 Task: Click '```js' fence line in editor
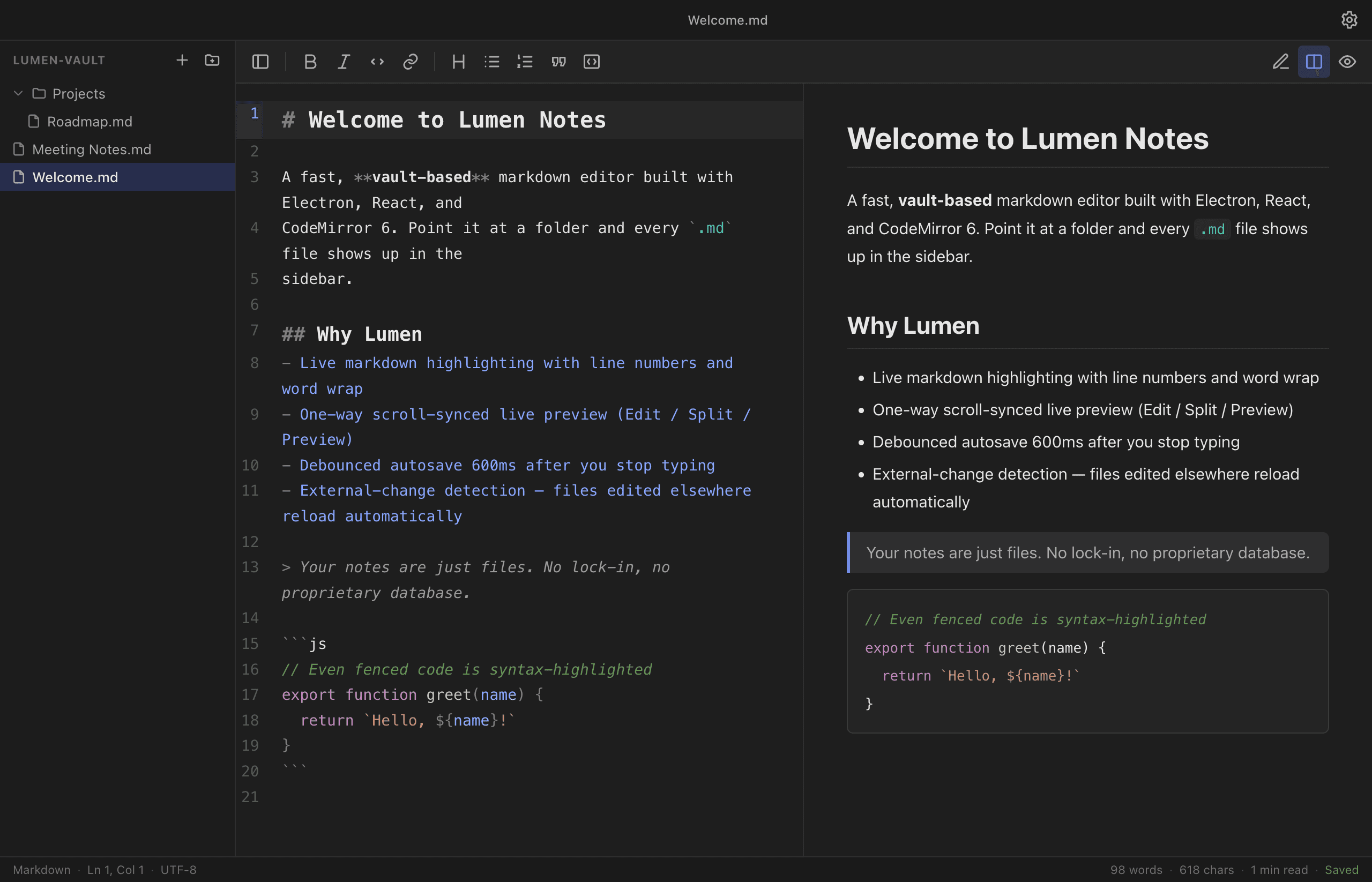[x=304, y=644]
